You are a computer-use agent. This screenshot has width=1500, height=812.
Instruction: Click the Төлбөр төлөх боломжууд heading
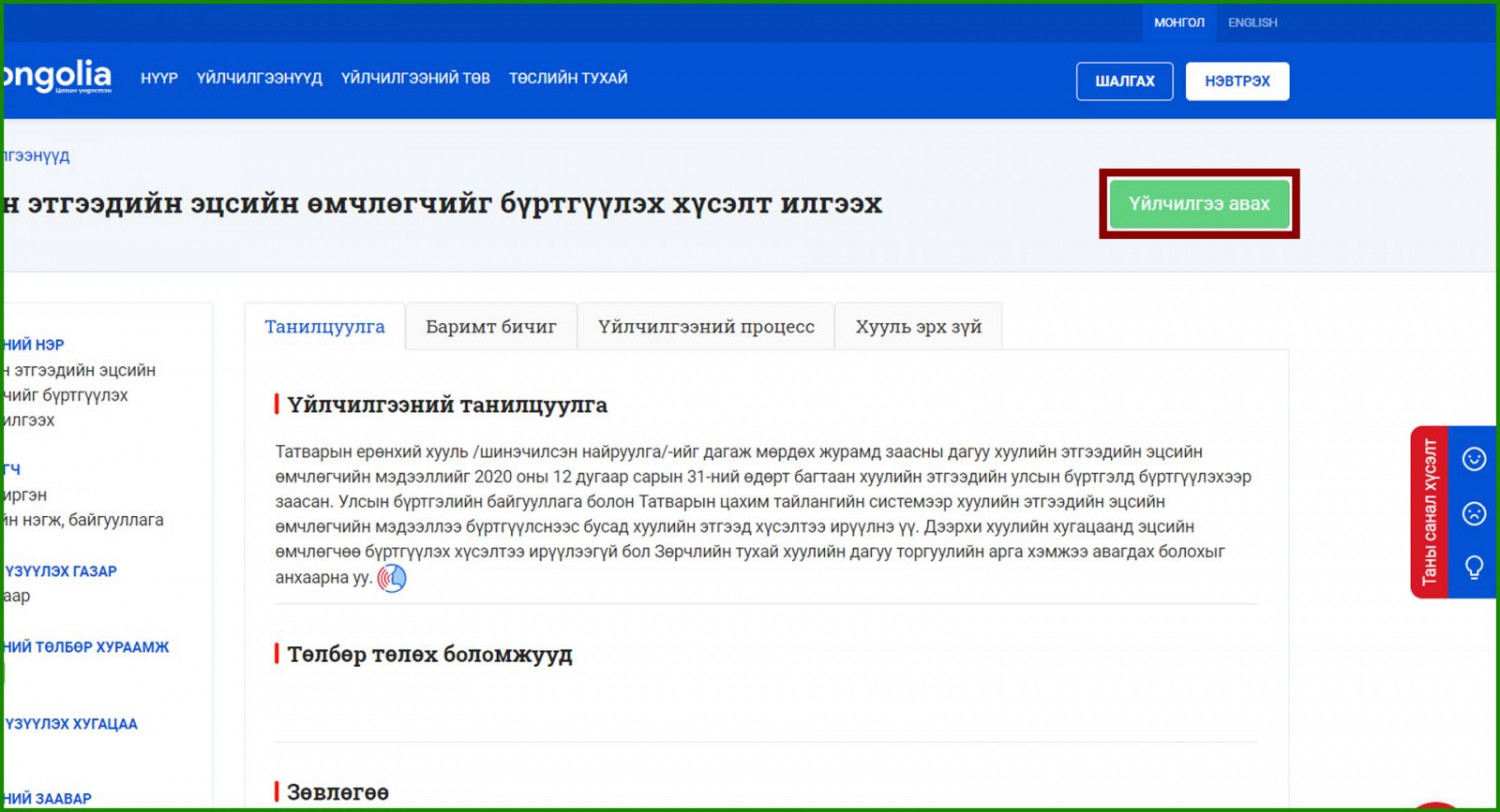(x=430, y=655)
